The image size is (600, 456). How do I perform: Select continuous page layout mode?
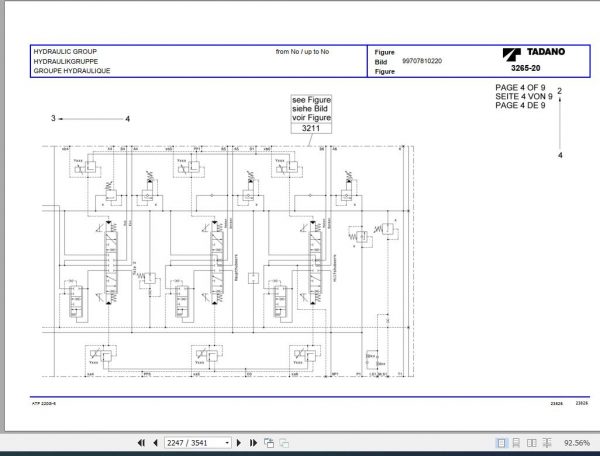coord(516,443)
